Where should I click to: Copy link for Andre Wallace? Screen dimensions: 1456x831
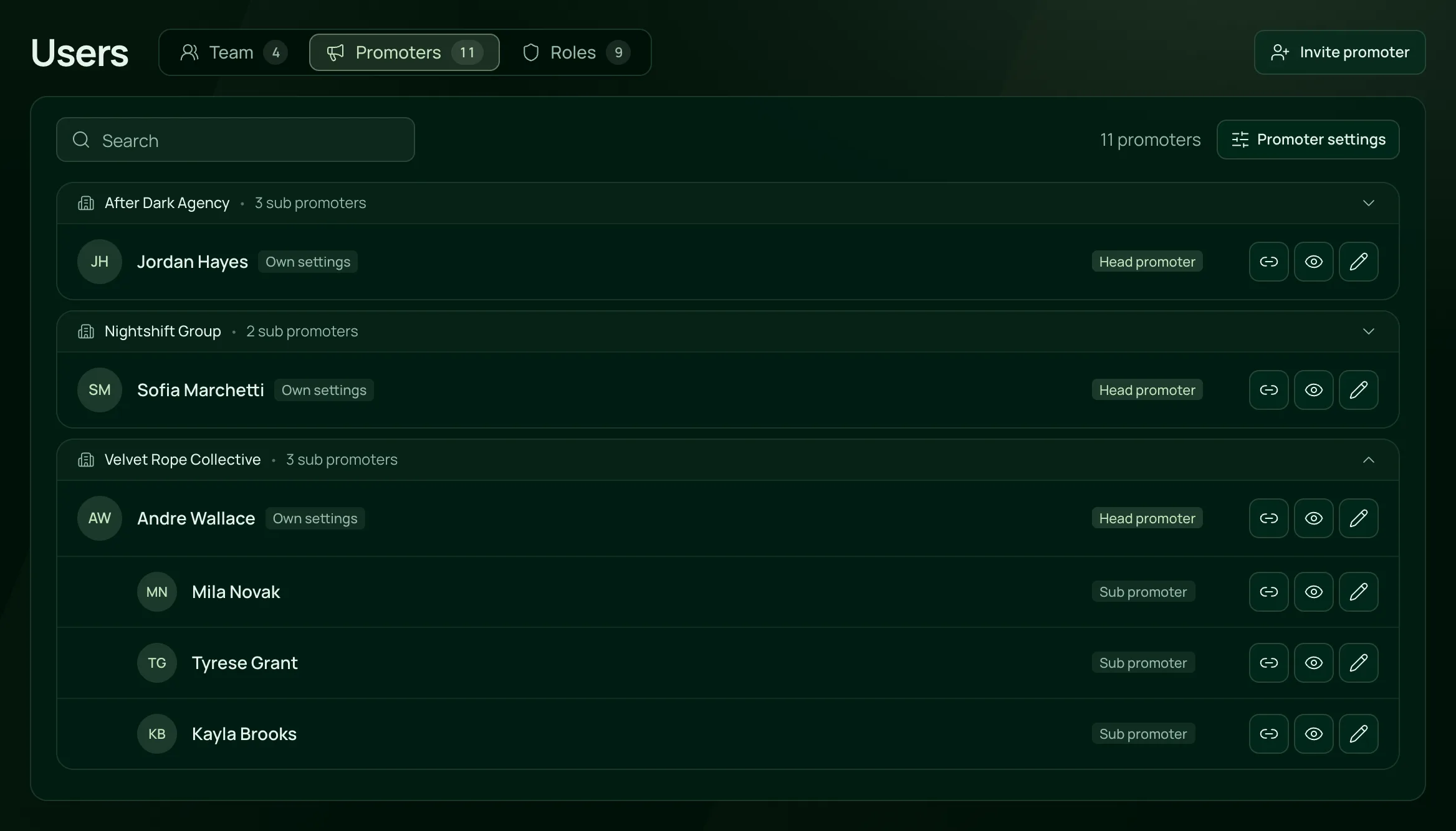pos(1268,518)
